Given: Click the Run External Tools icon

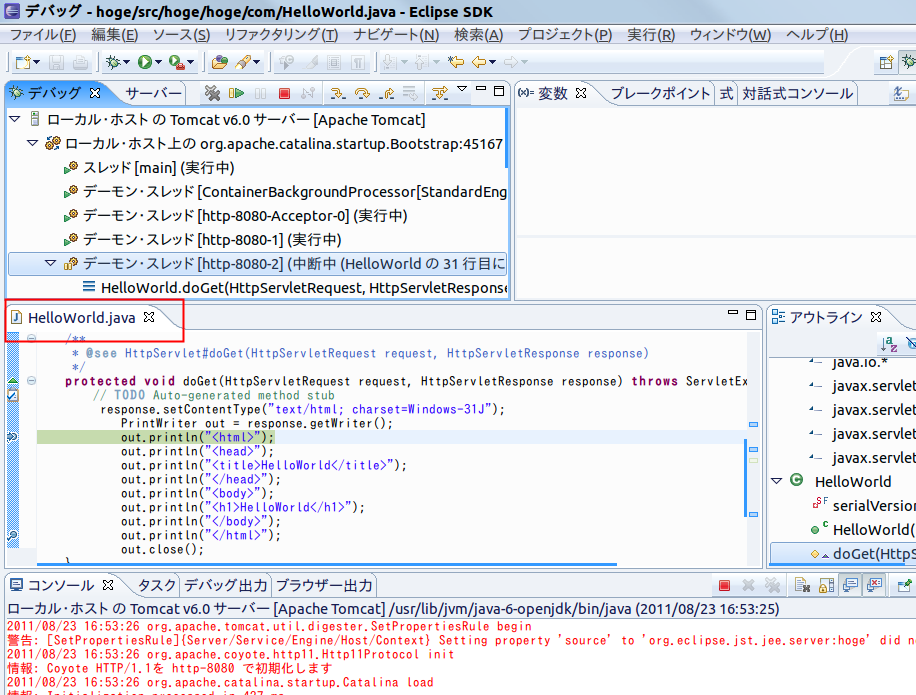Looking at the screenshot, I should click(176, 62).
